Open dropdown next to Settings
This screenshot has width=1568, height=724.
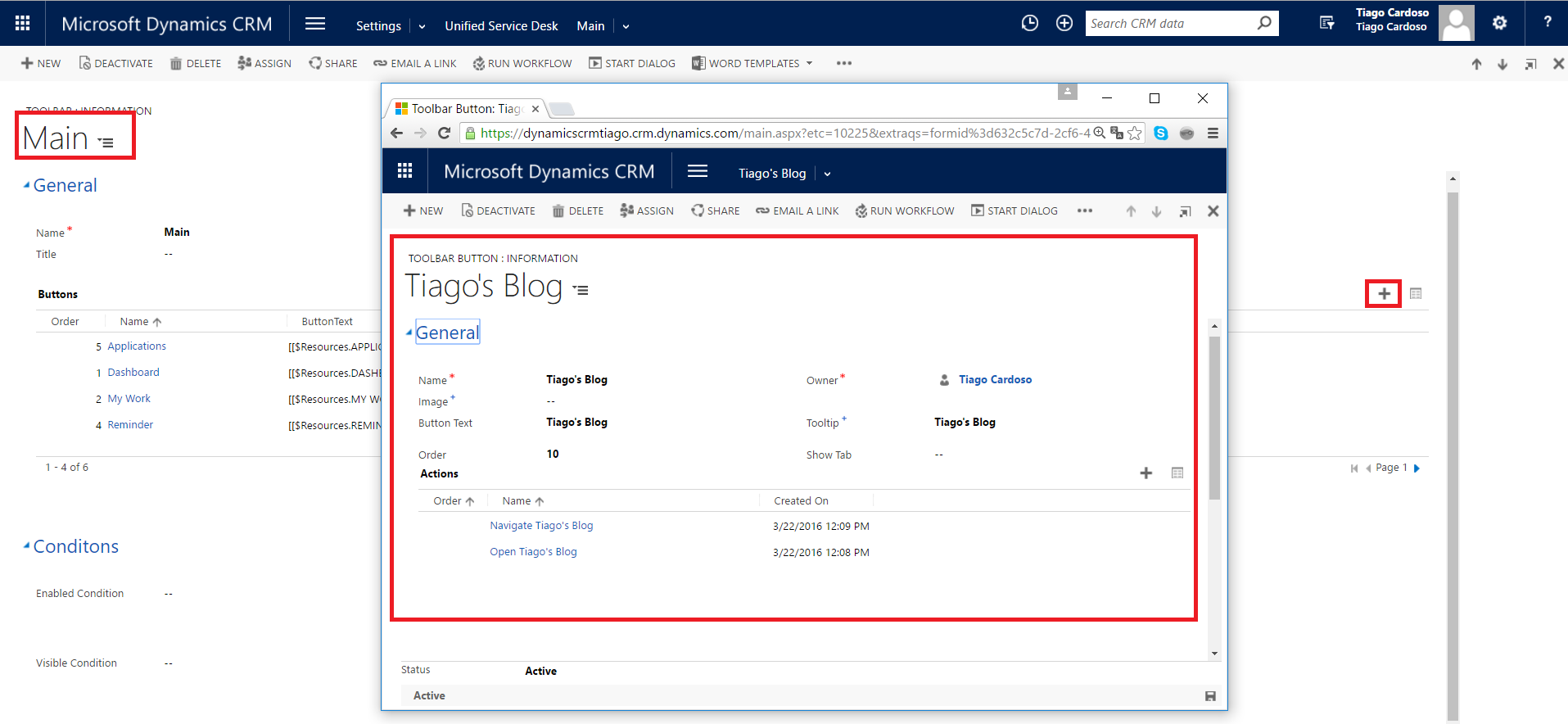tap(422, 26)
